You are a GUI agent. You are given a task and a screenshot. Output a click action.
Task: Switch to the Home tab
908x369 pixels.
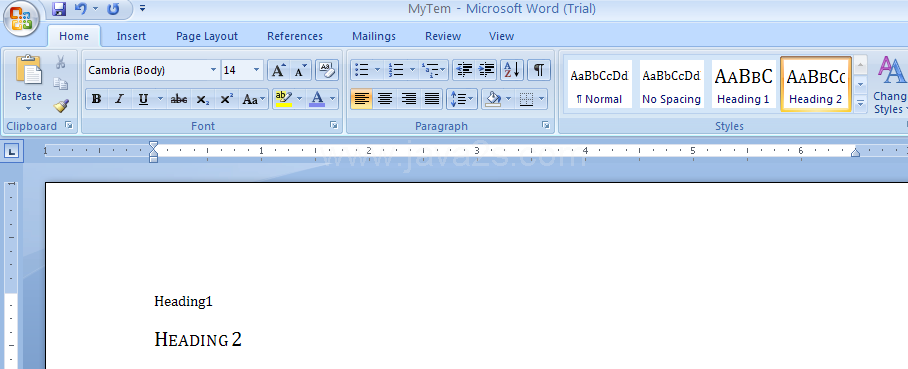74,36
